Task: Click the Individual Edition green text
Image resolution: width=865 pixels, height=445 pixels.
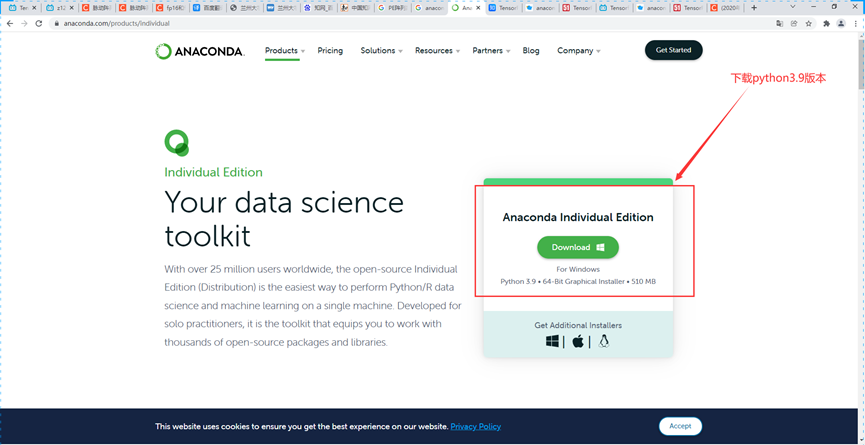Action: [213, 172]
